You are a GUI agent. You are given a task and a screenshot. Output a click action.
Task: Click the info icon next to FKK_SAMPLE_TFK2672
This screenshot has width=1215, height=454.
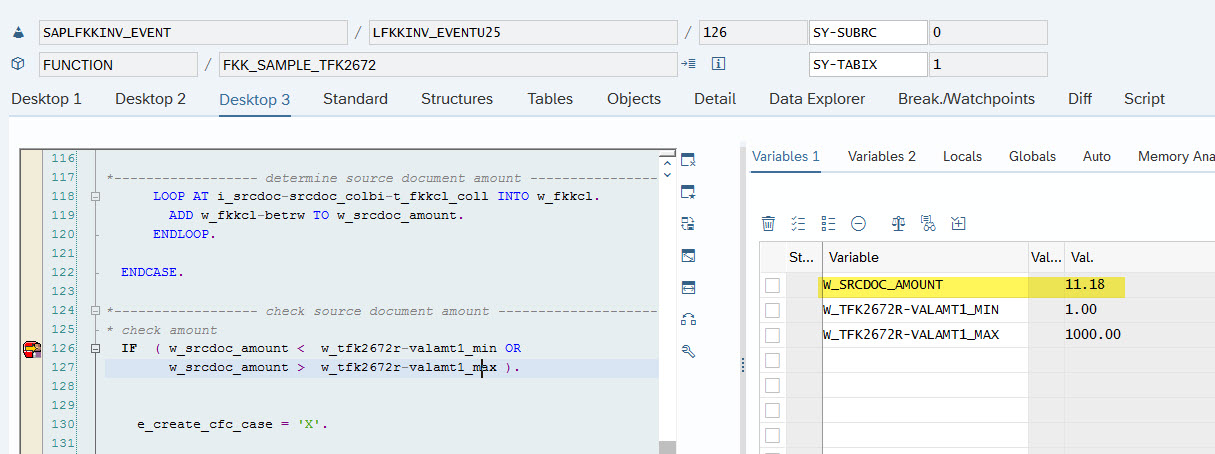(x=717, y=64)
